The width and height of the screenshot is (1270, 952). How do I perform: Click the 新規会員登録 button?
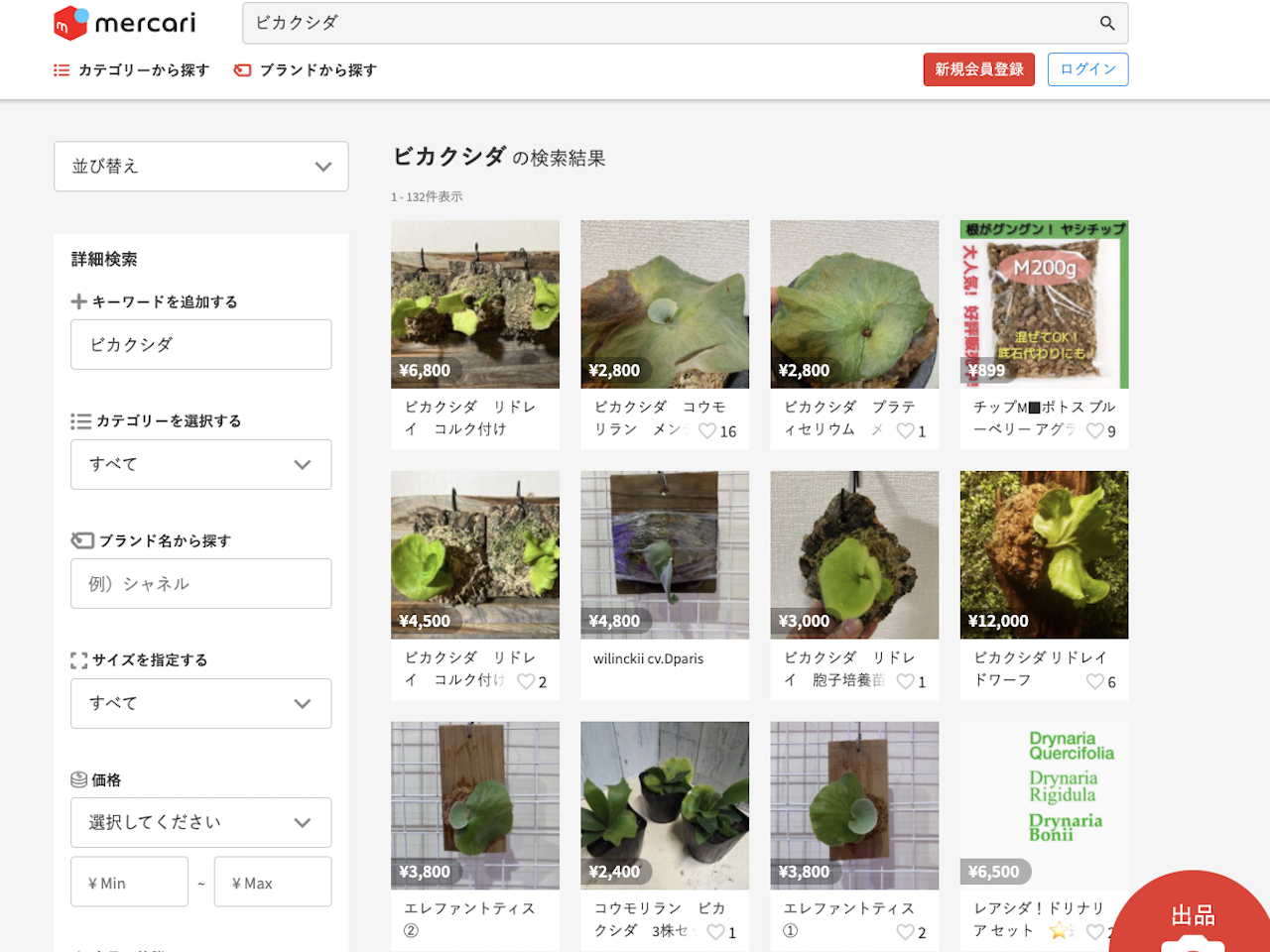[979, 69]
